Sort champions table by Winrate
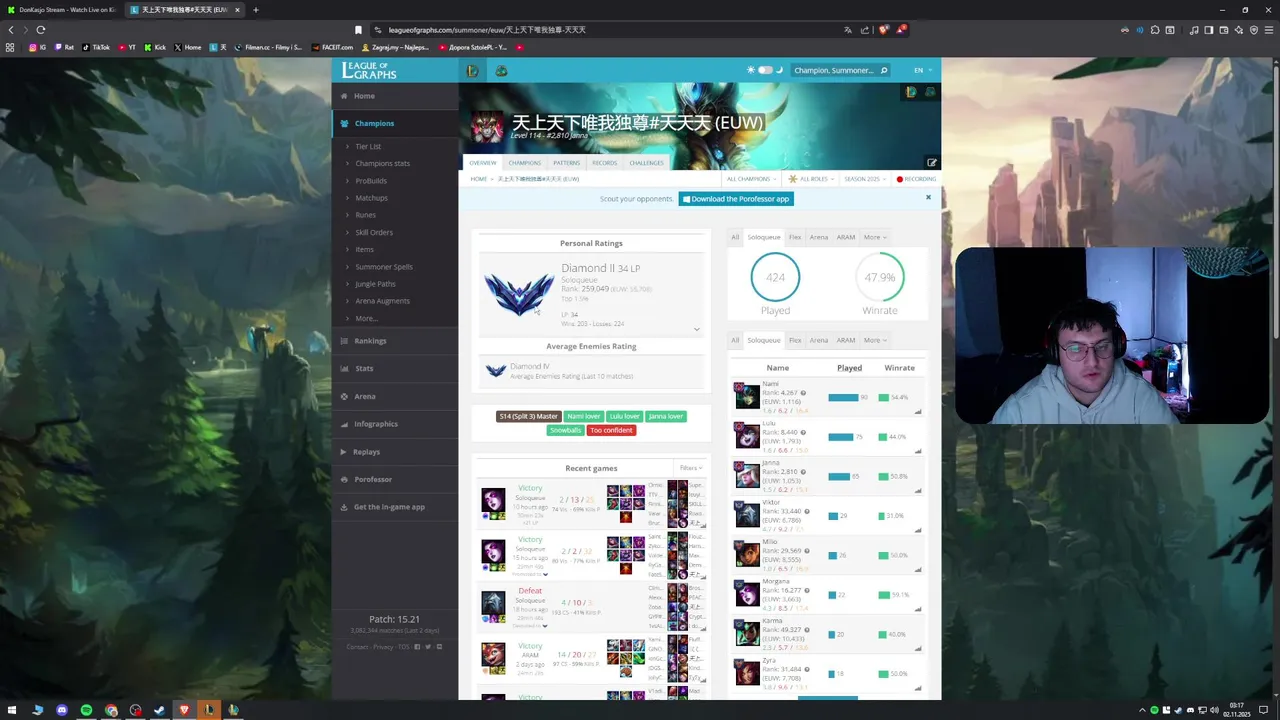The height and width of the screenshot is (720, 1280). (x=899, y=368)
